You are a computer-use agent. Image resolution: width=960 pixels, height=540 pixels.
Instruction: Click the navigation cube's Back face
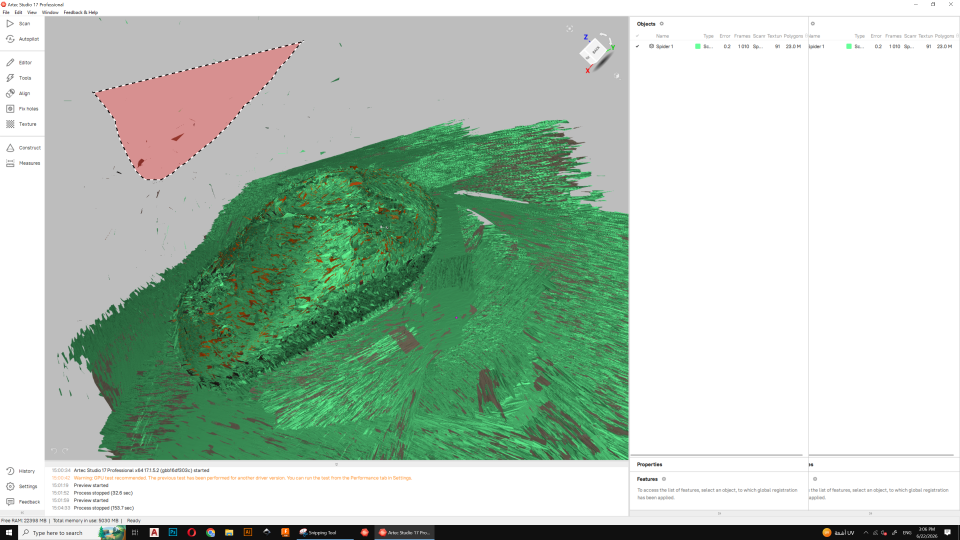pyautogui.click(x=595, y=50)
